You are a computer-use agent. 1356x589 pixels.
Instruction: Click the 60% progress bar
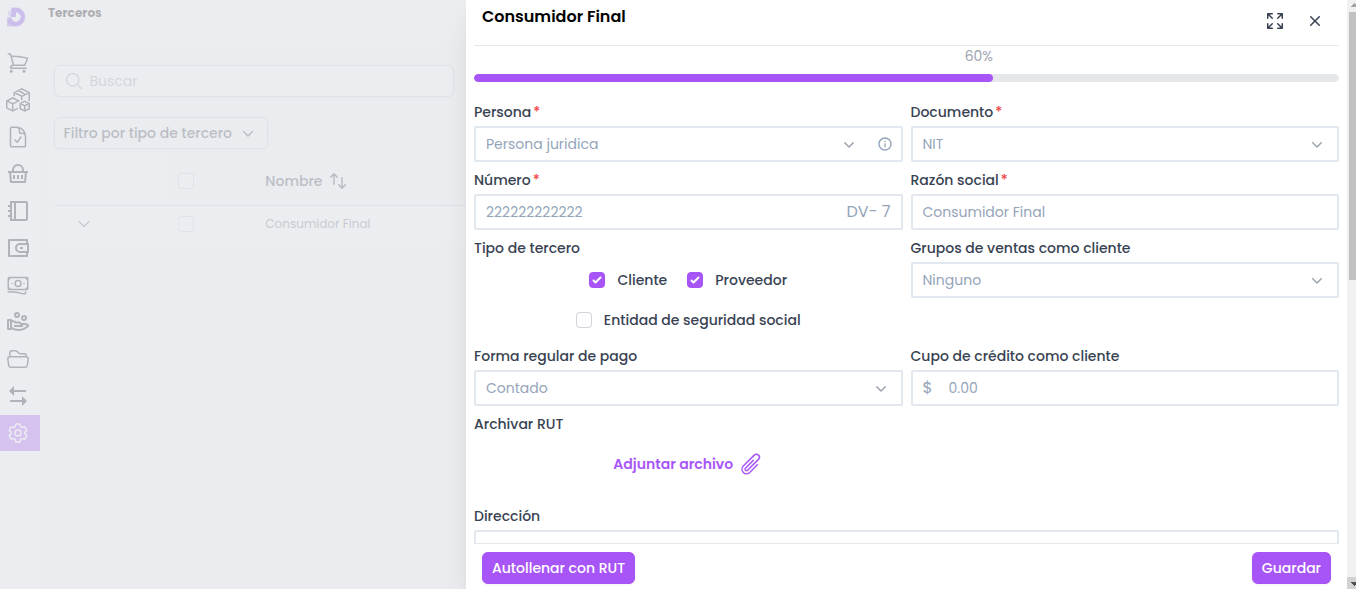point(906,77)
